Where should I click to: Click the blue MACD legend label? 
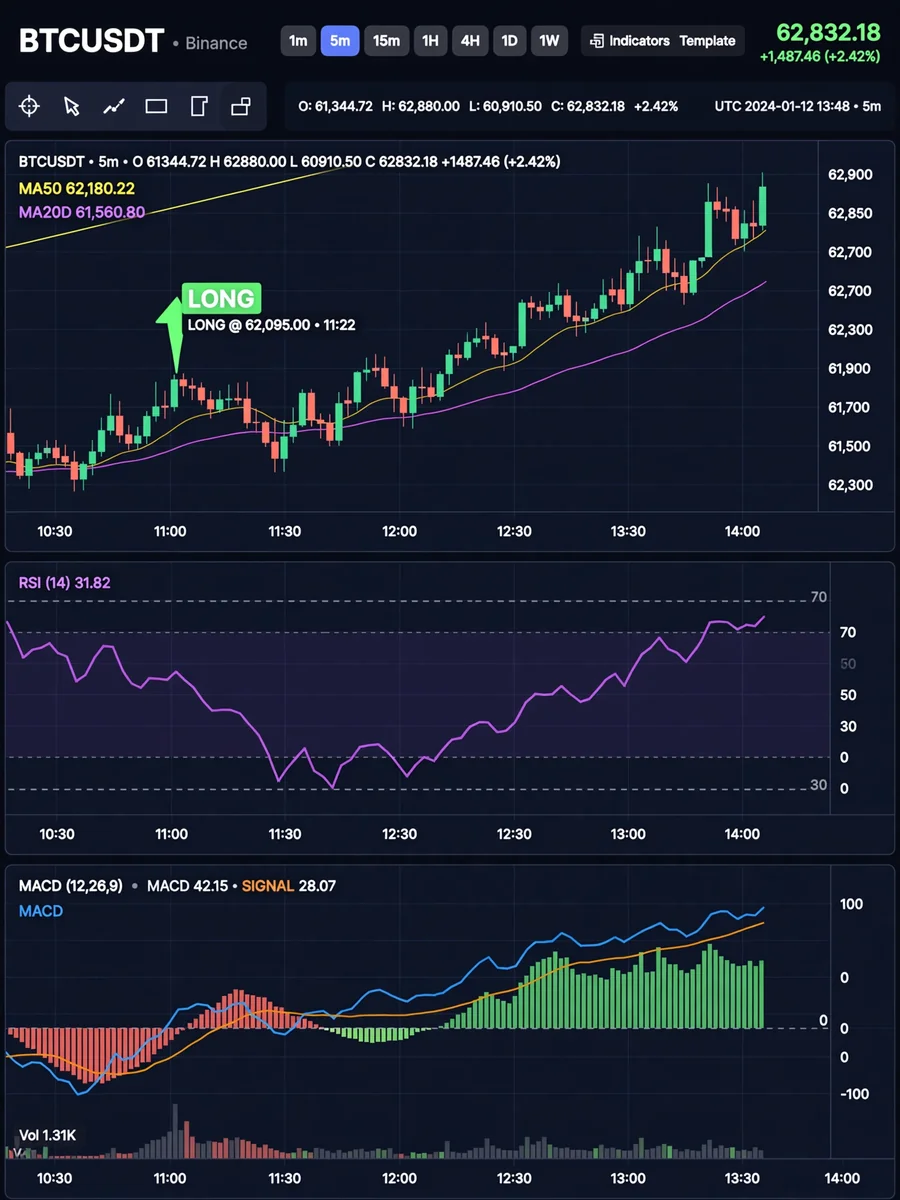(41, 911)
